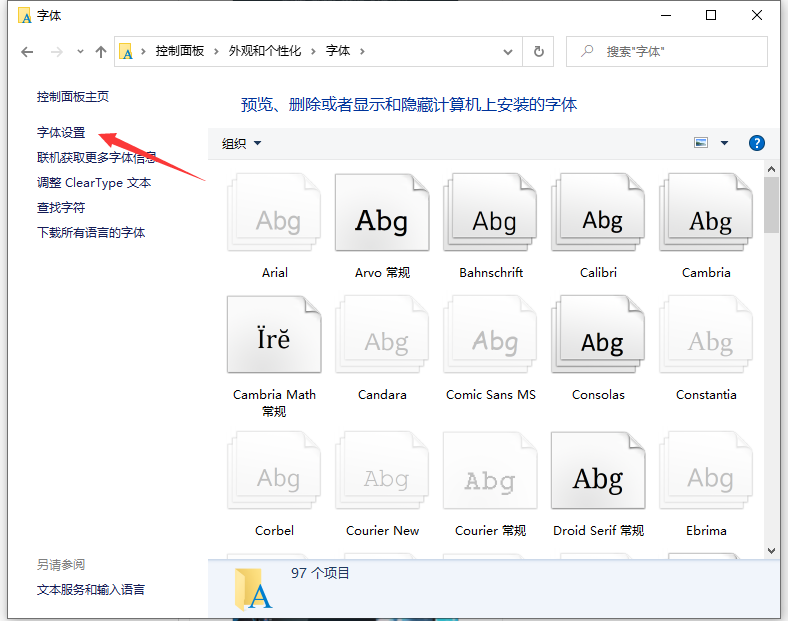Viewport: 788px width, 621px height.
Task: Select the Comic Sans MS font icon
Action: 490,334
